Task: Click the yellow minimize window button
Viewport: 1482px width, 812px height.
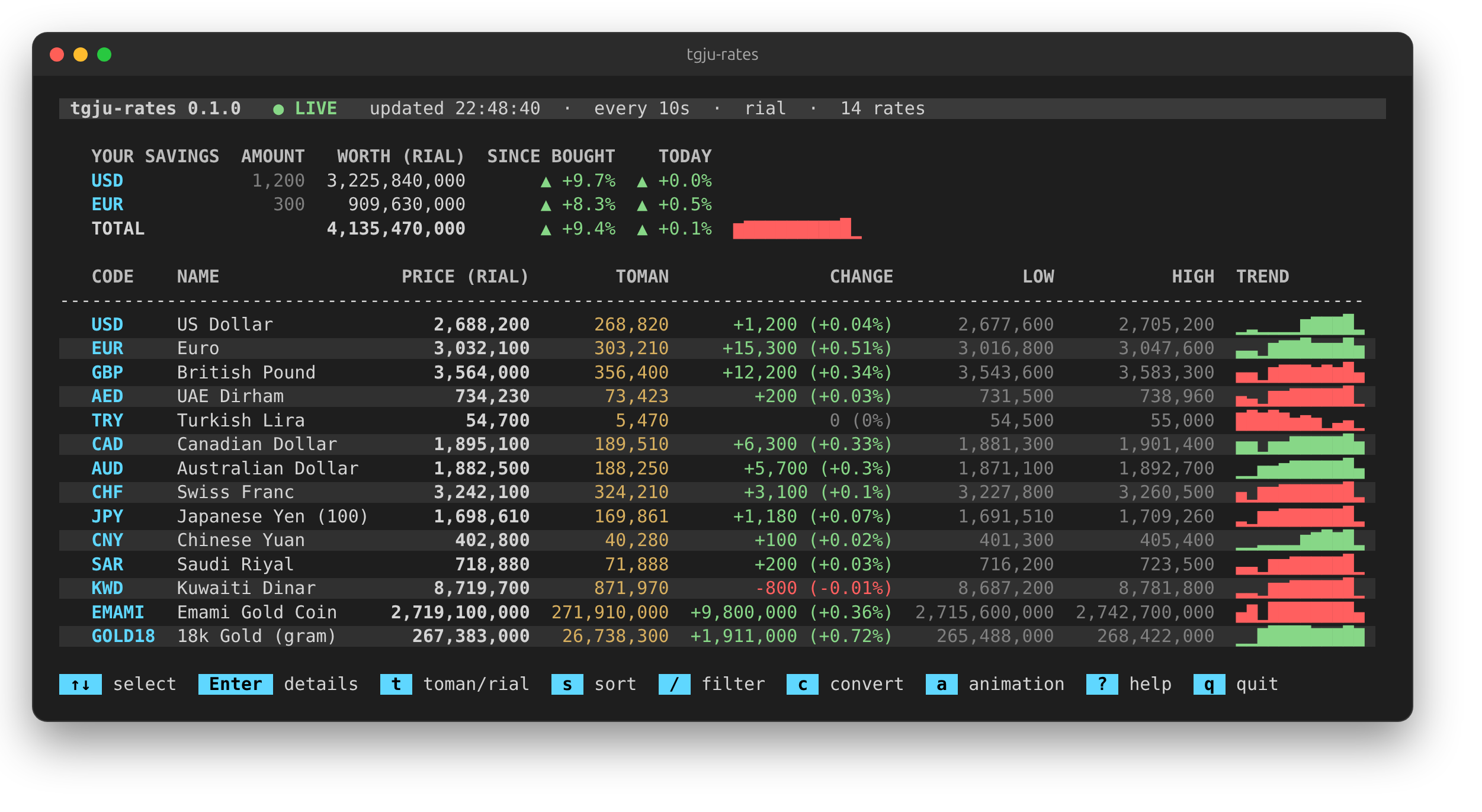Action: (x=81, y=54)
